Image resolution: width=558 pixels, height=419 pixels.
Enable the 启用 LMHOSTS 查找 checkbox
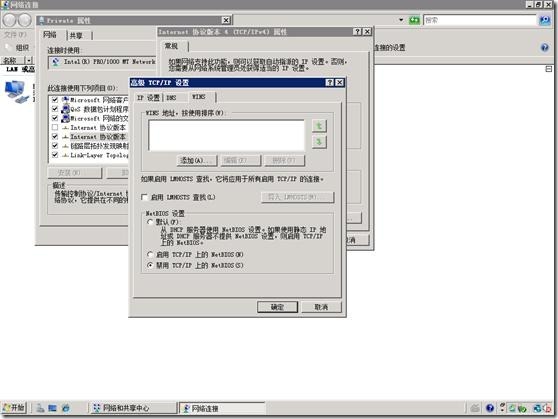[x=144, y=197]
